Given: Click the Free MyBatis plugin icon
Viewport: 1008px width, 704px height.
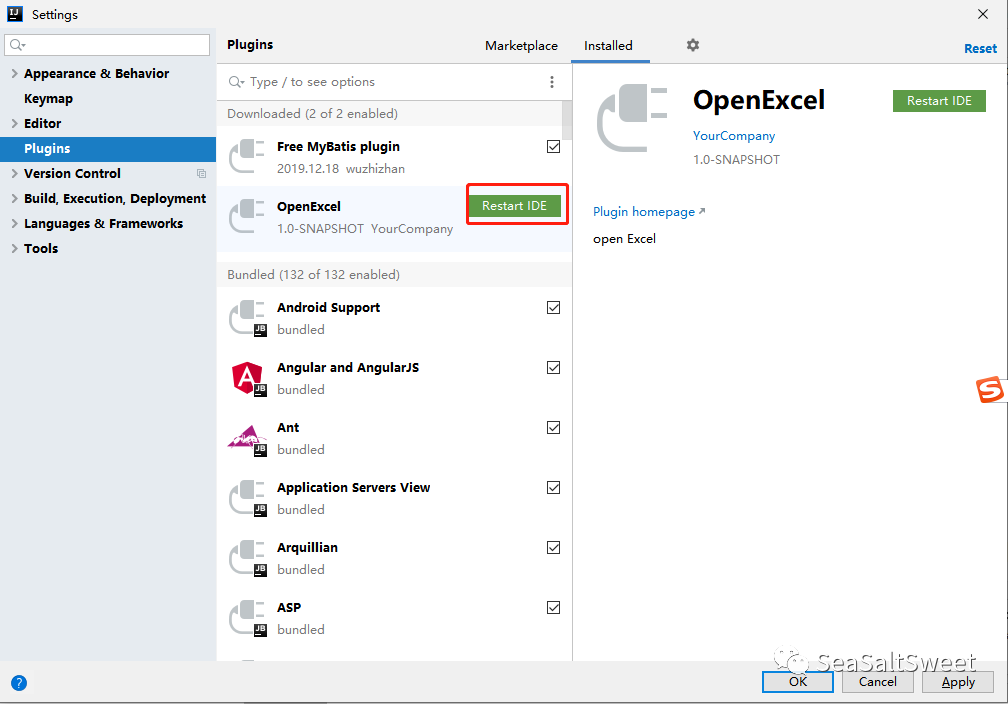Looking at the screenshot, I should 247,156.
